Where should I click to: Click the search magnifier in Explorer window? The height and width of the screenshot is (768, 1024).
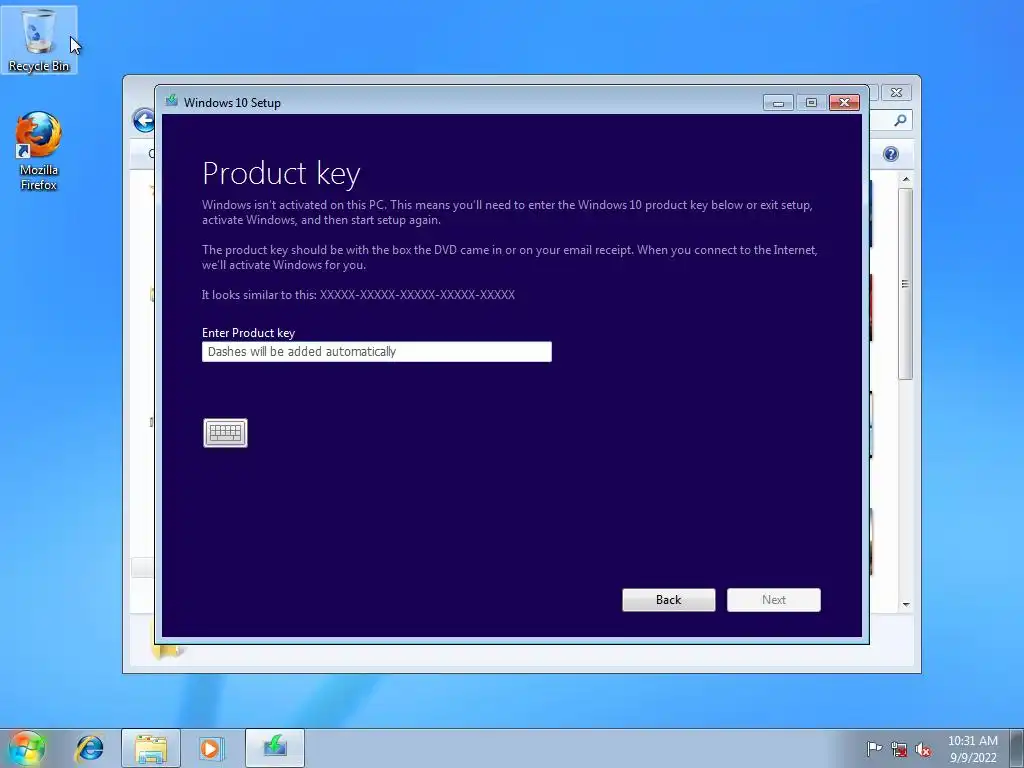900,120
